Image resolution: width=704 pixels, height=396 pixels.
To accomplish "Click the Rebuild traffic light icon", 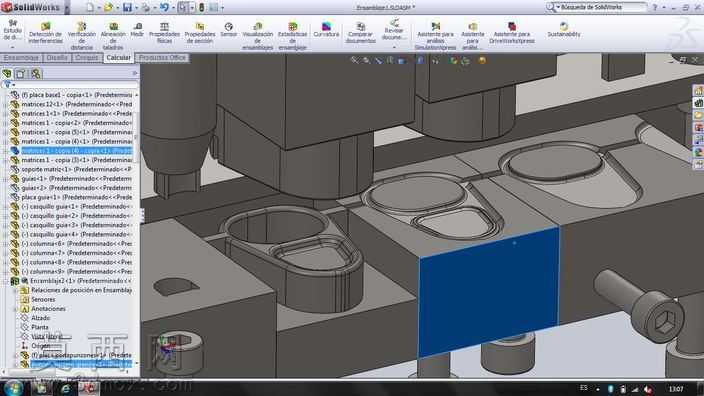I will [x=202, y=7].
